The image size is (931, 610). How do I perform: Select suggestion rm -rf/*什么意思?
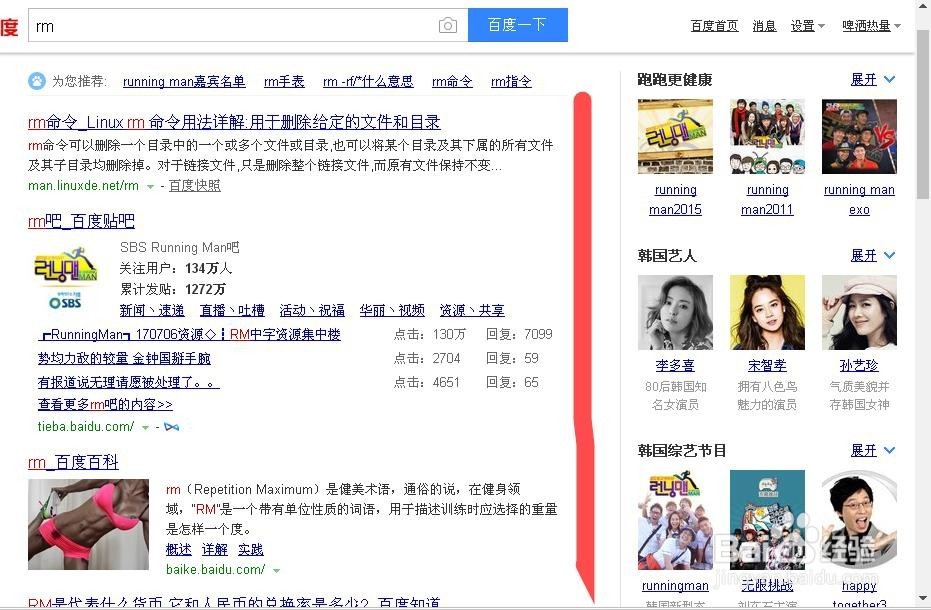(368, 81)
